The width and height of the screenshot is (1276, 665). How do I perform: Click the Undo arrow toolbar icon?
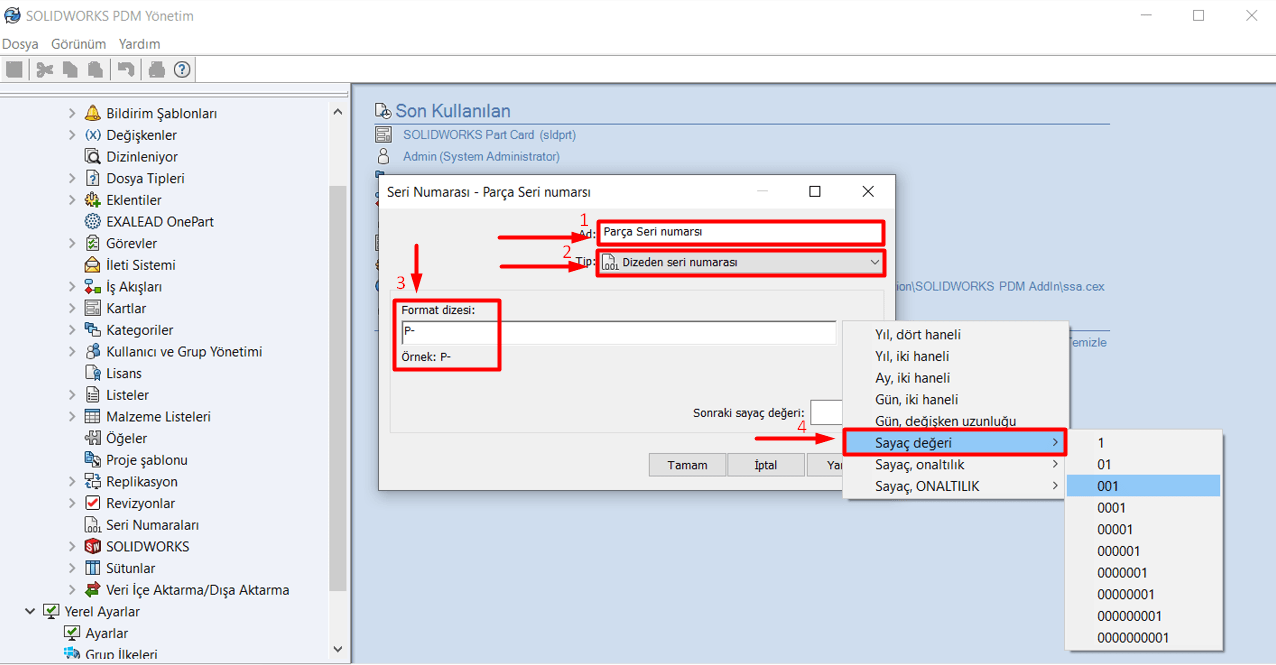click(126, 70)
